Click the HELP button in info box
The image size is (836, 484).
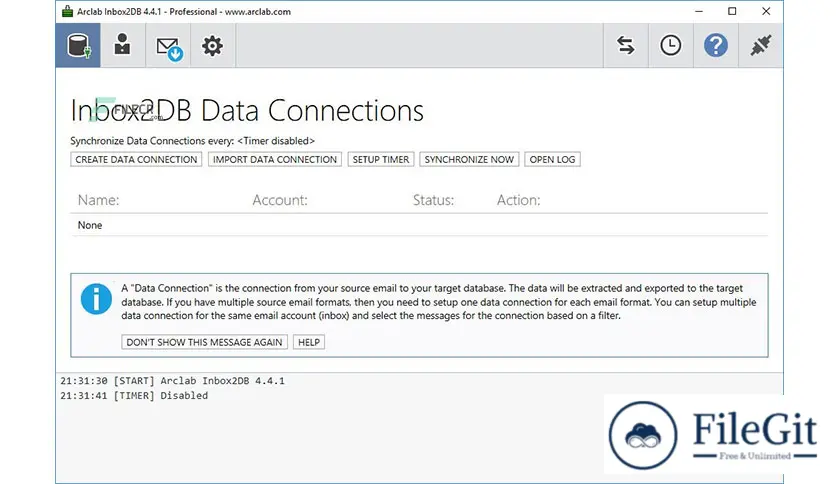point(309,342)
